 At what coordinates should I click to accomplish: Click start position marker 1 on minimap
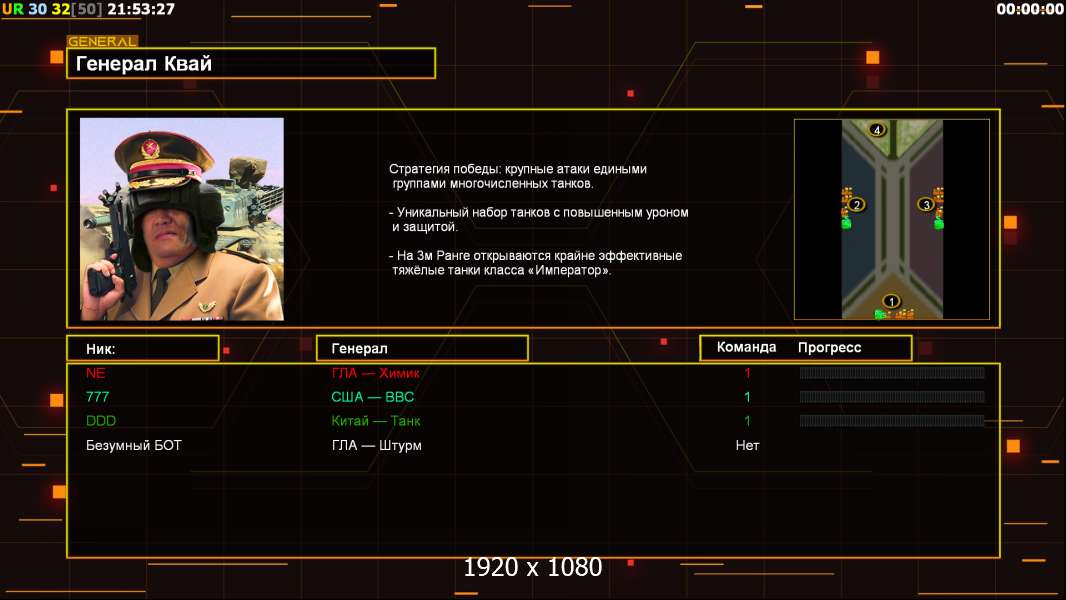891,300
